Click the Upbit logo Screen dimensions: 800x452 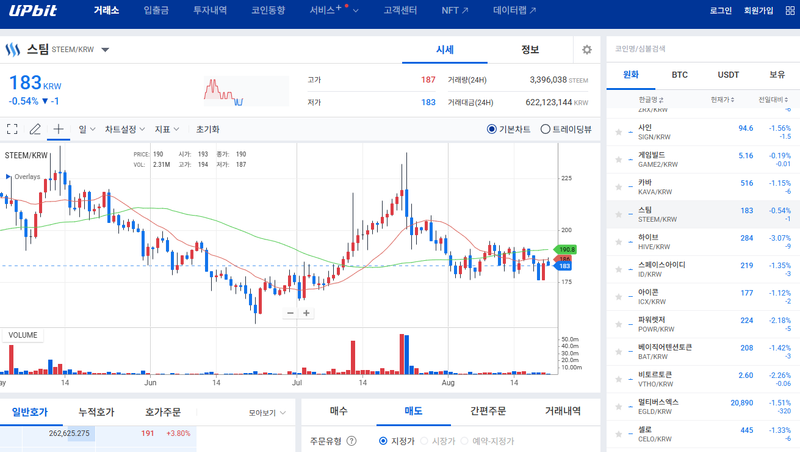tap(33, 10)
